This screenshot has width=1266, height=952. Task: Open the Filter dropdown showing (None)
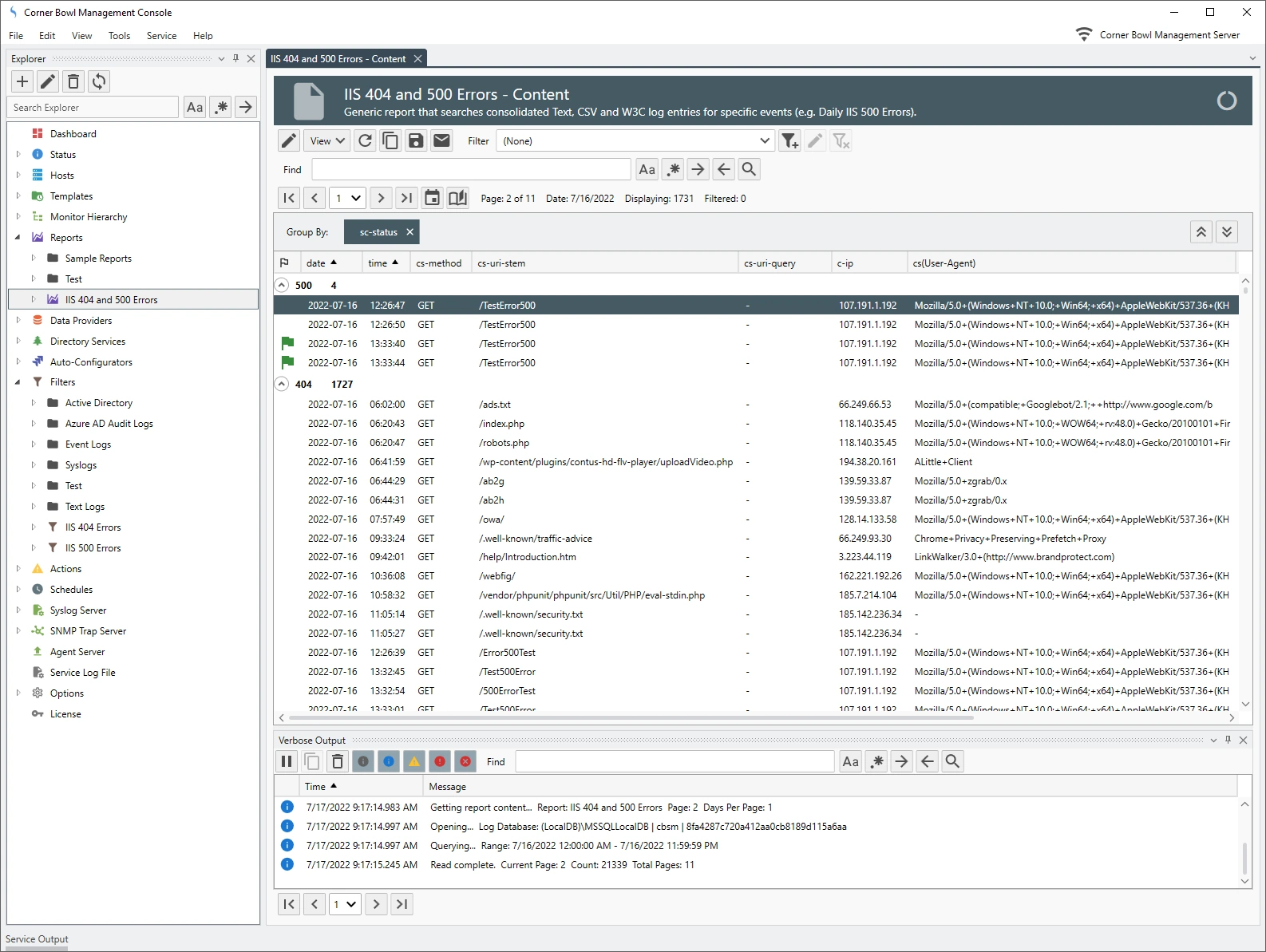tap(635, 141)
